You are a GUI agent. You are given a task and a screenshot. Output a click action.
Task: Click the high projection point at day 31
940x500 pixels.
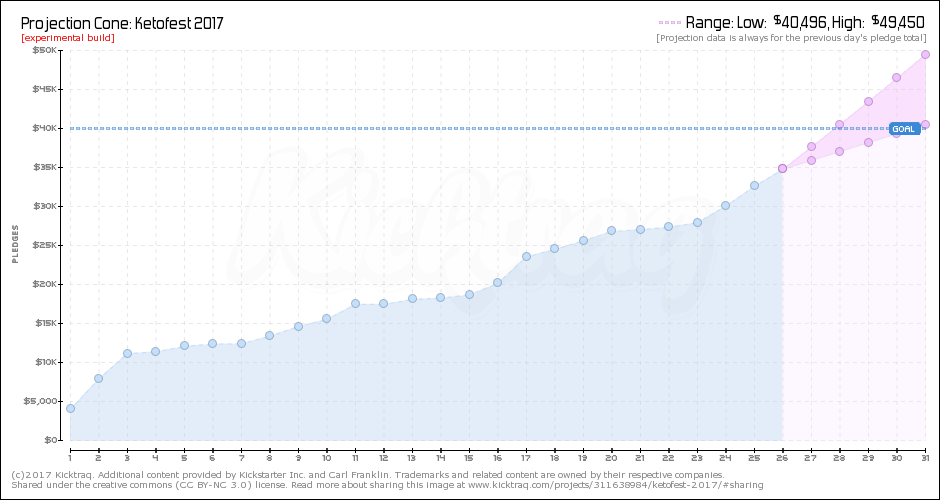[x=925, y=55]
